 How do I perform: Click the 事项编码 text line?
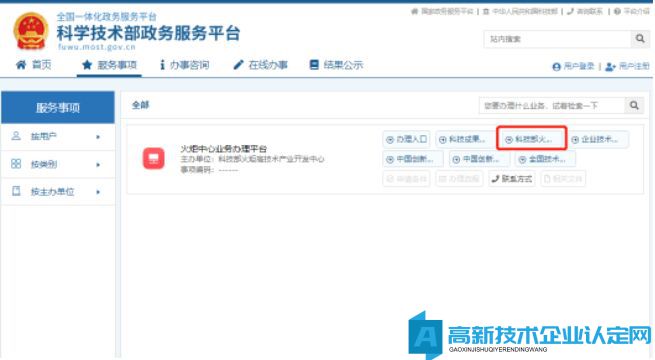click(x=209, y=170)
